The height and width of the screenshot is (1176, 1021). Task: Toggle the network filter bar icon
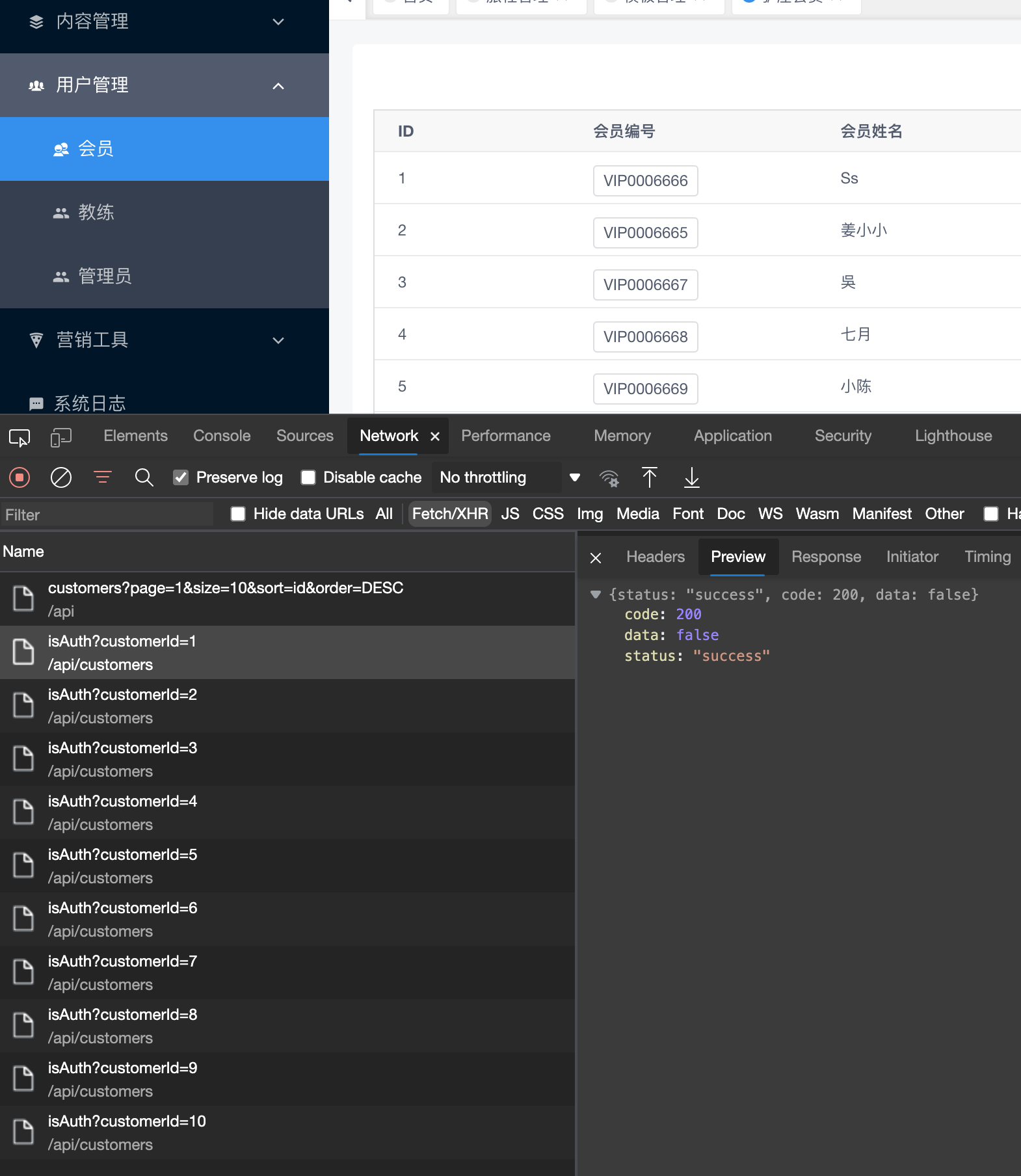coord(103,478)
